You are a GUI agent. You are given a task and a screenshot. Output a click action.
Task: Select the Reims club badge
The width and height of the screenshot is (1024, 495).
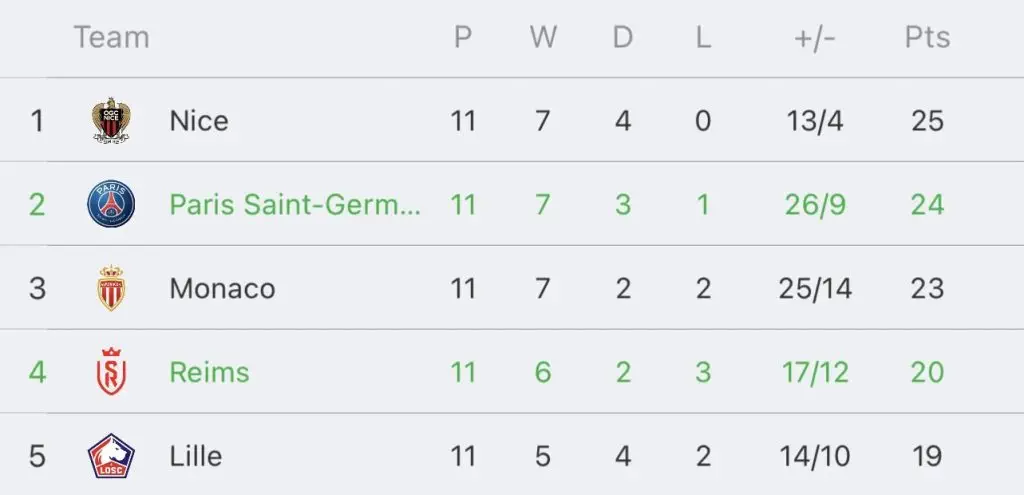[x=111, y=372]
